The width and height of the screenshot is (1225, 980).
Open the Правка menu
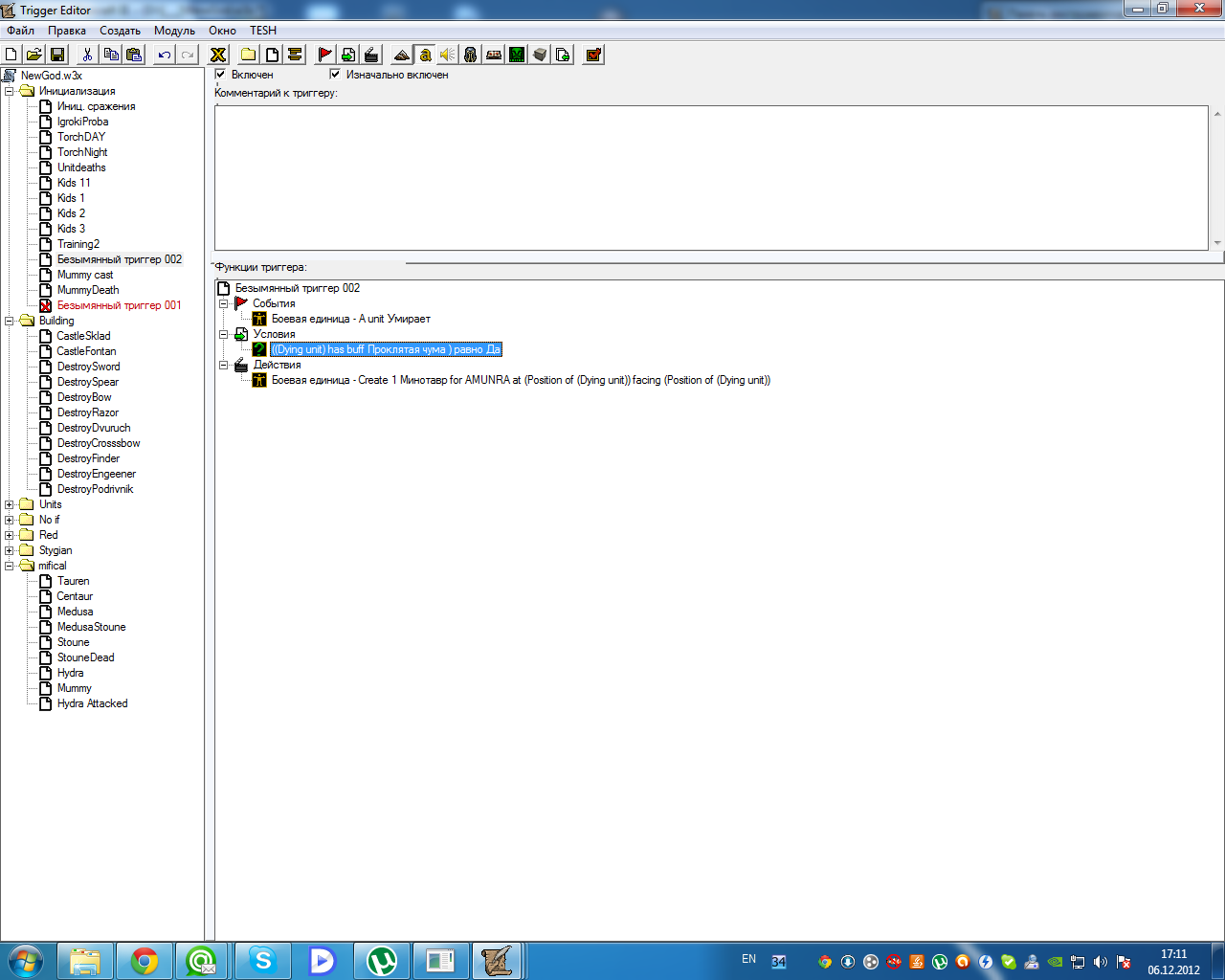click(x=67, y=31)
